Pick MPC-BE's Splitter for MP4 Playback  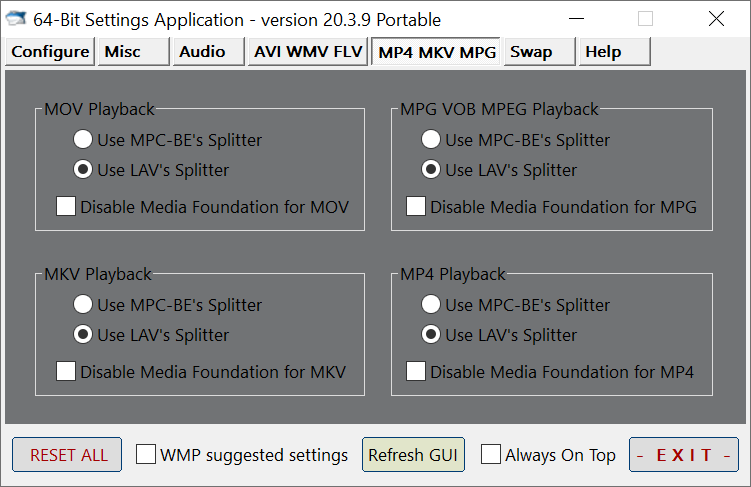coord(432,305)
